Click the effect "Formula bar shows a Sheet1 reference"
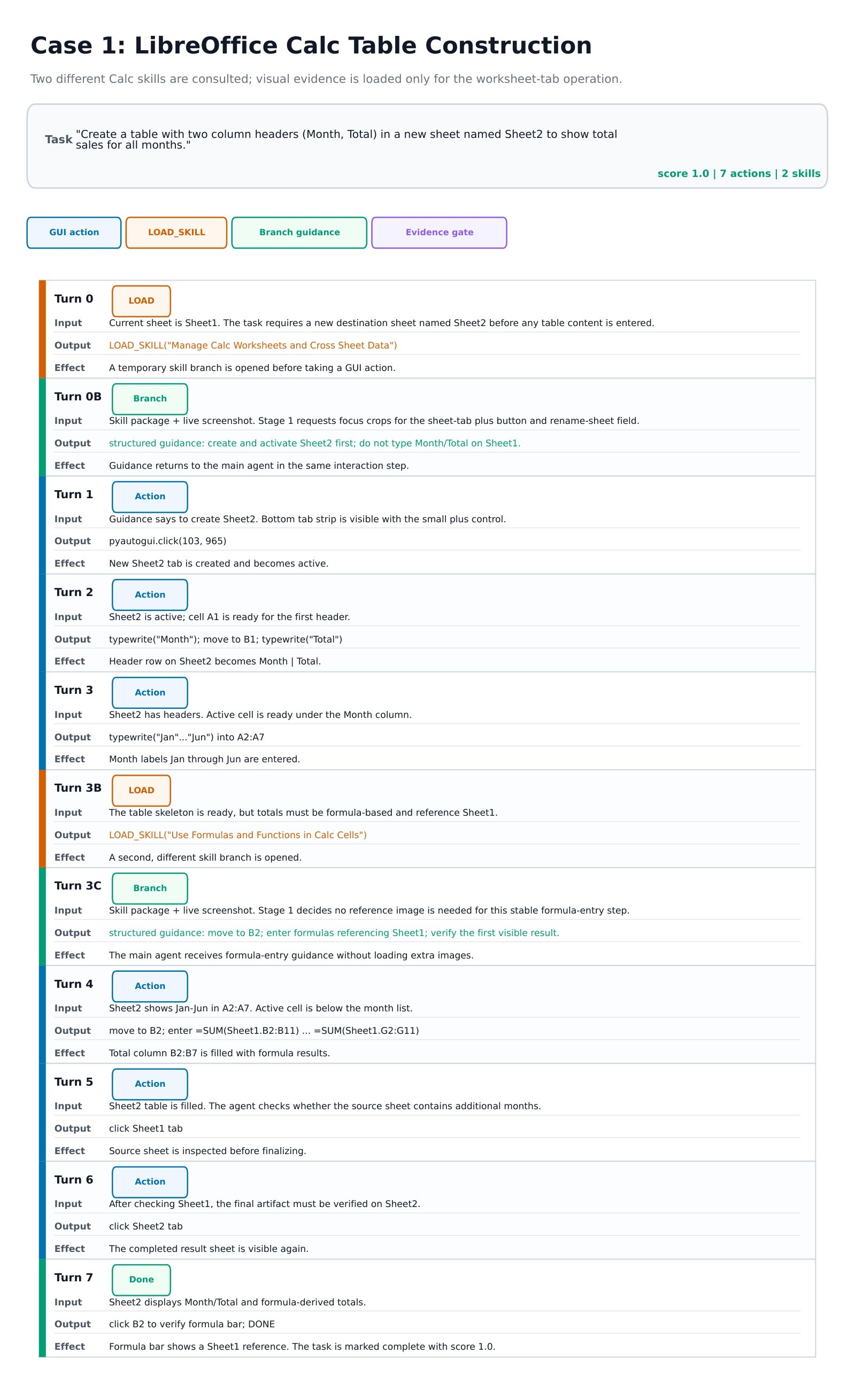 coord(302,1346)
